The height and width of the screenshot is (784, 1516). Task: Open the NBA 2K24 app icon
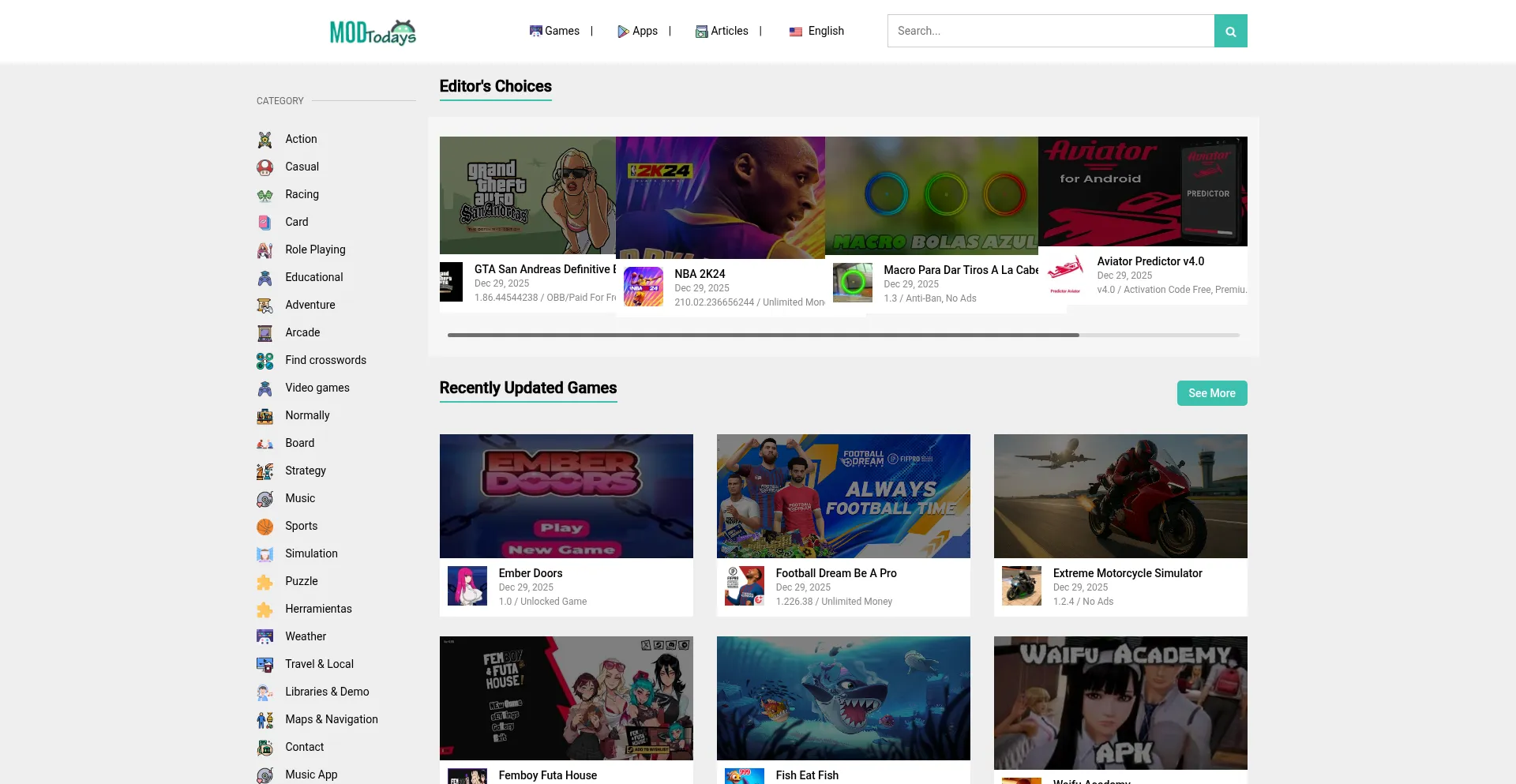[643, 287]
